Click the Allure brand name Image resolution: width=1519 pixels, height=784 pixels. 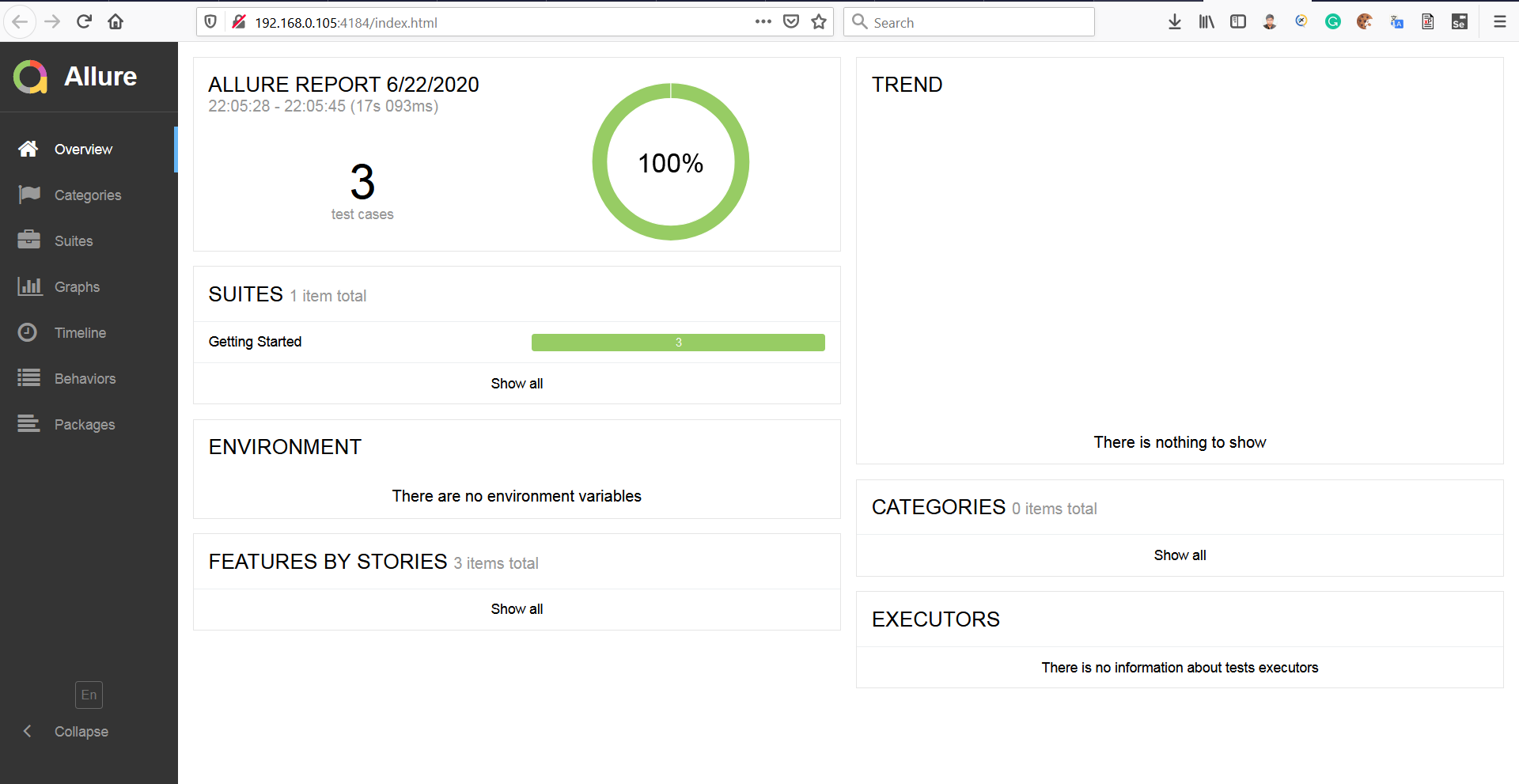[100, 77]
